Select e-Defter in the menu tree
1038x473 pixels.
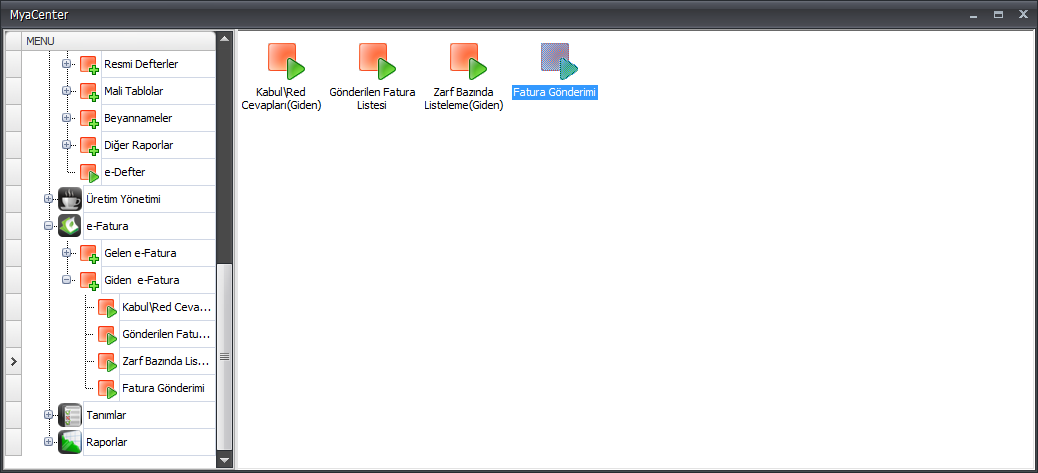click(x=125, y=172)
